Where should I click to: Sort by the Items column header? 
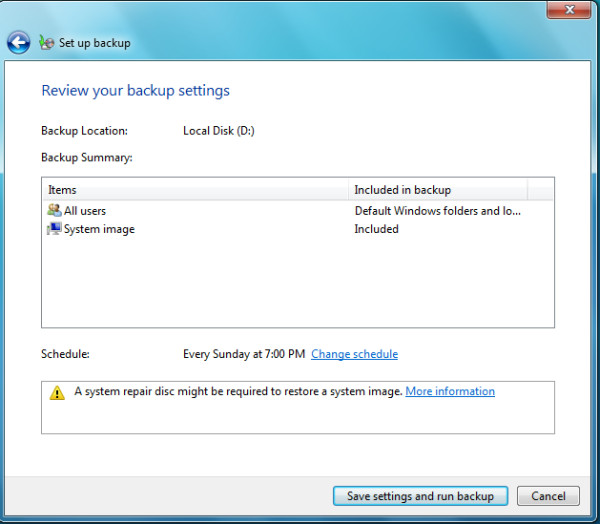pos(196,190)
